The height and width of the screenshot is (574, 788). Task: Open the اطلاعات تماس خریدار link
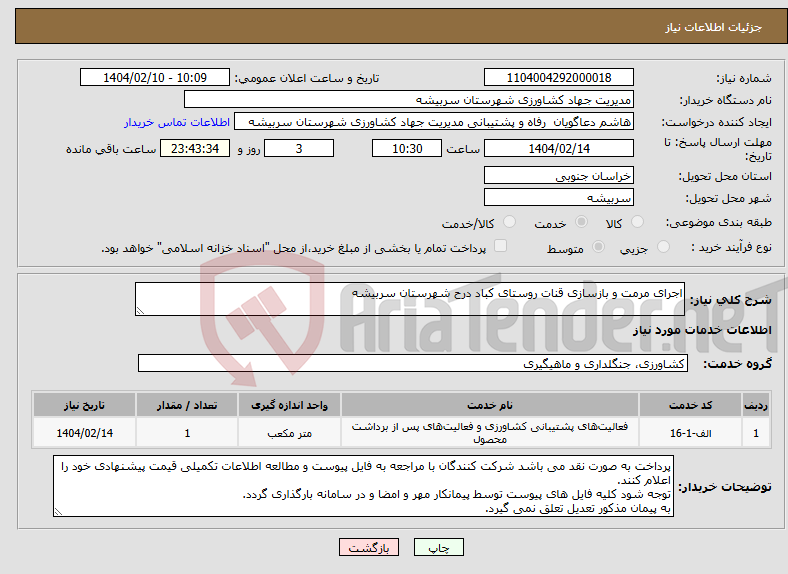[x=177, y=122]
